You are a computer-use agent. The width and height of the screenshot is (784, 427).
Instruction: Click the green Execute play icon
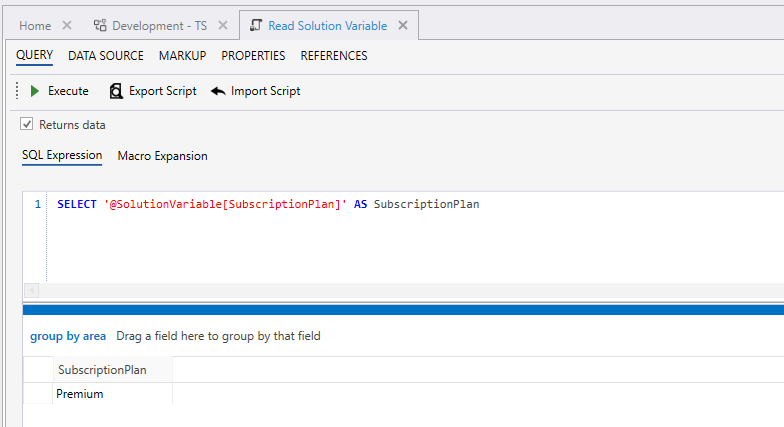[x=35, y=91]
